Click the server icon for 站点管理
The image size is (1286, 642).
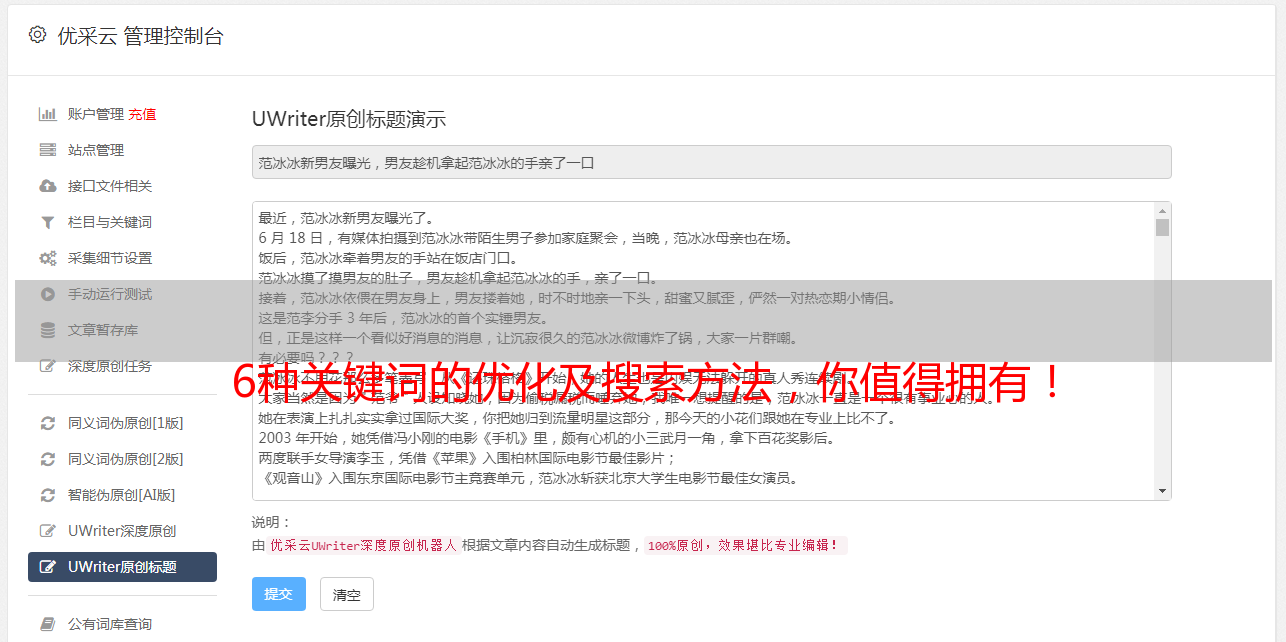click(x=47, y=150)
